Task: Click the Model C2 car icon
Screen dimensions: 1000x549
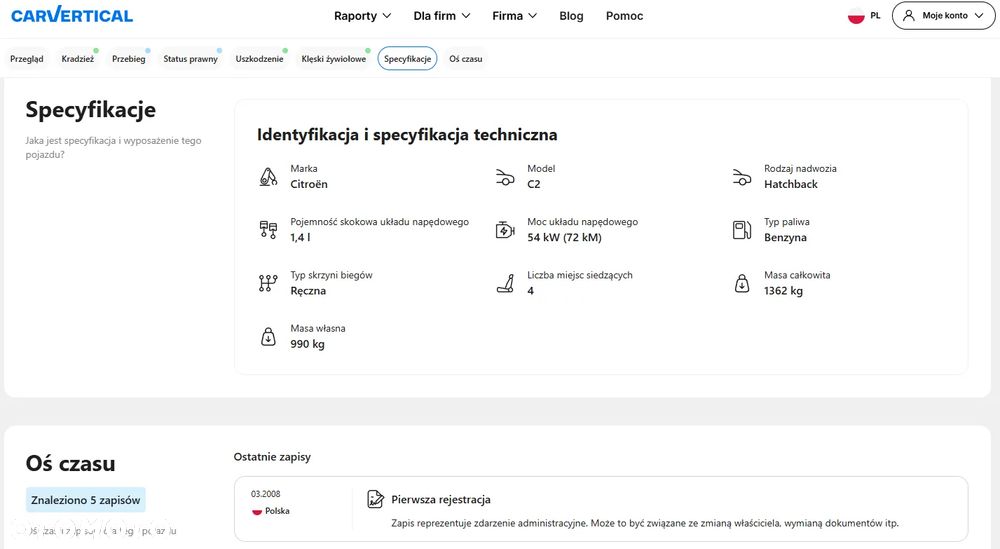Action: pyautogui.click(x=505, y=177)
